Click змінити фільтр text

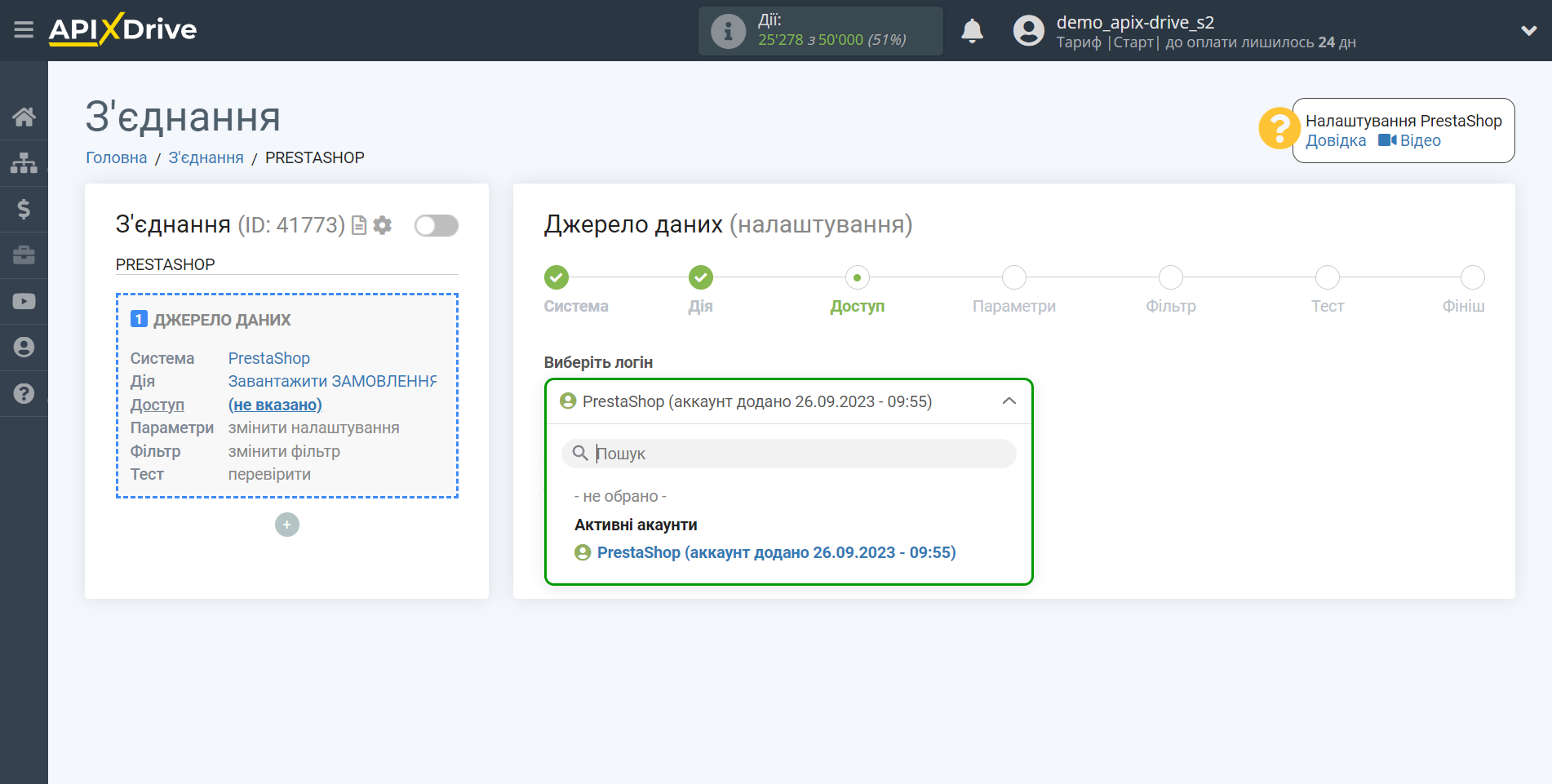284,451
